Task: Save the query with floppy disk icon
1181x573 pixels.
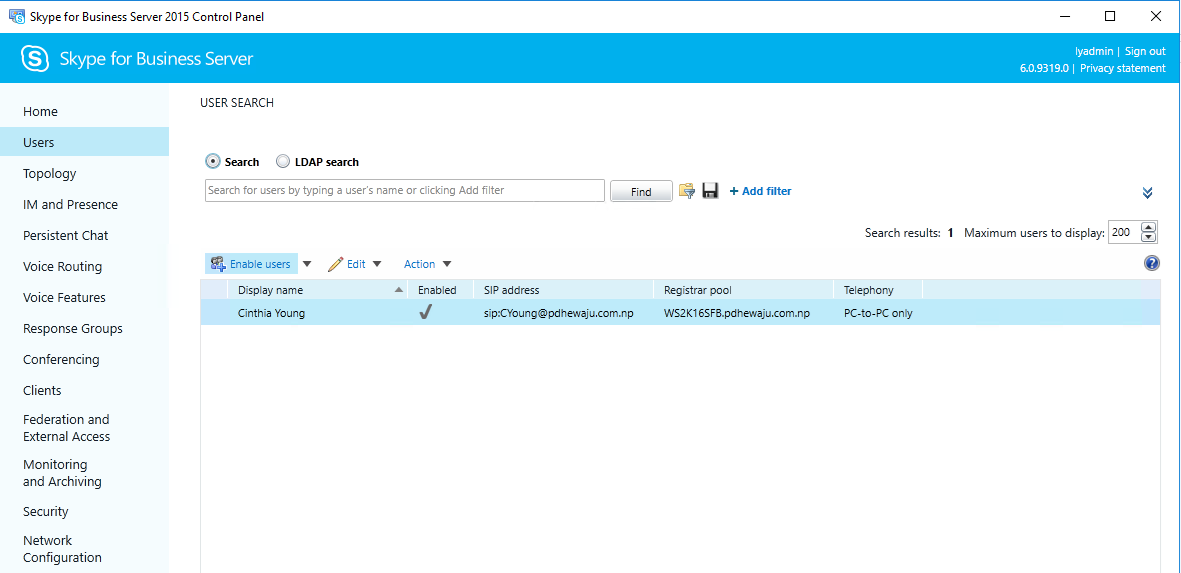Action: 710,190
